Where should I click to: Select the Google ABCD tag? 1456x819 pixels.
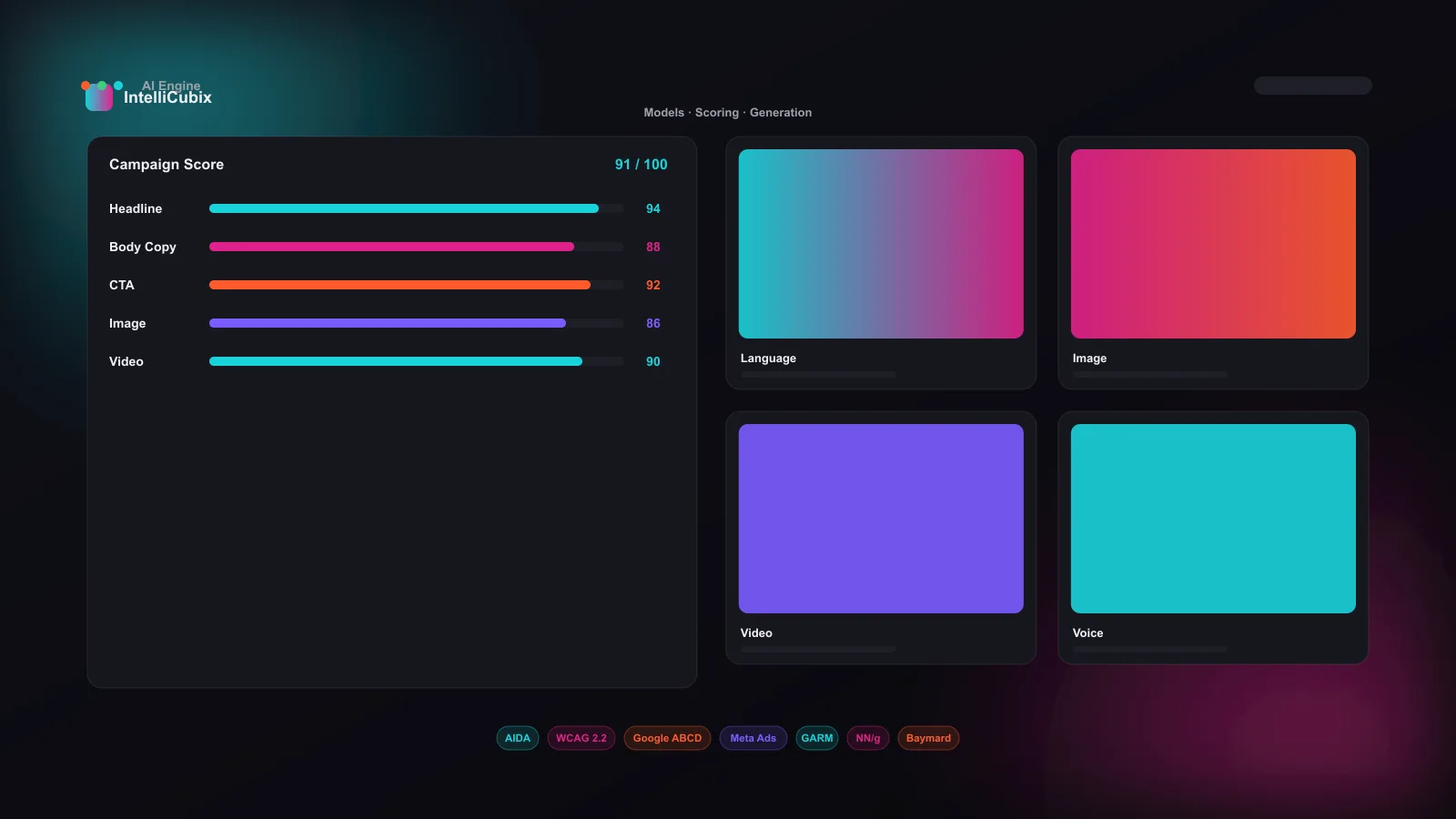click(667, 738)
